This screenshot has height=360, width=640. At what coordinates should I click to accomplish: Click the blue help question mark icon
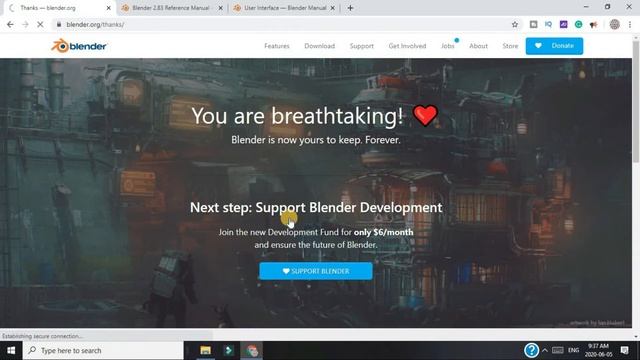coord(531,350)
